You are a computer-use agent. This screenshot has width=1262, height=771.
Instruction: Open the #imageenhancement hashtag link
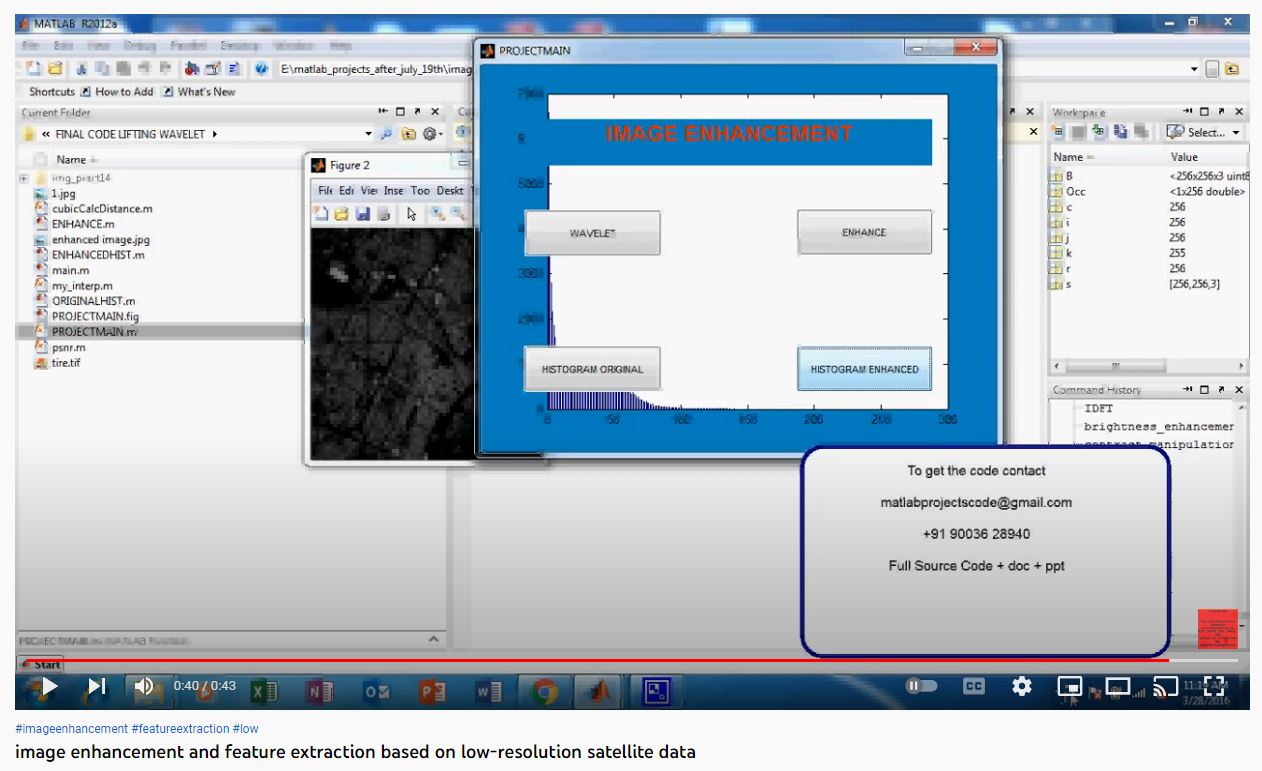click(72, 729)
